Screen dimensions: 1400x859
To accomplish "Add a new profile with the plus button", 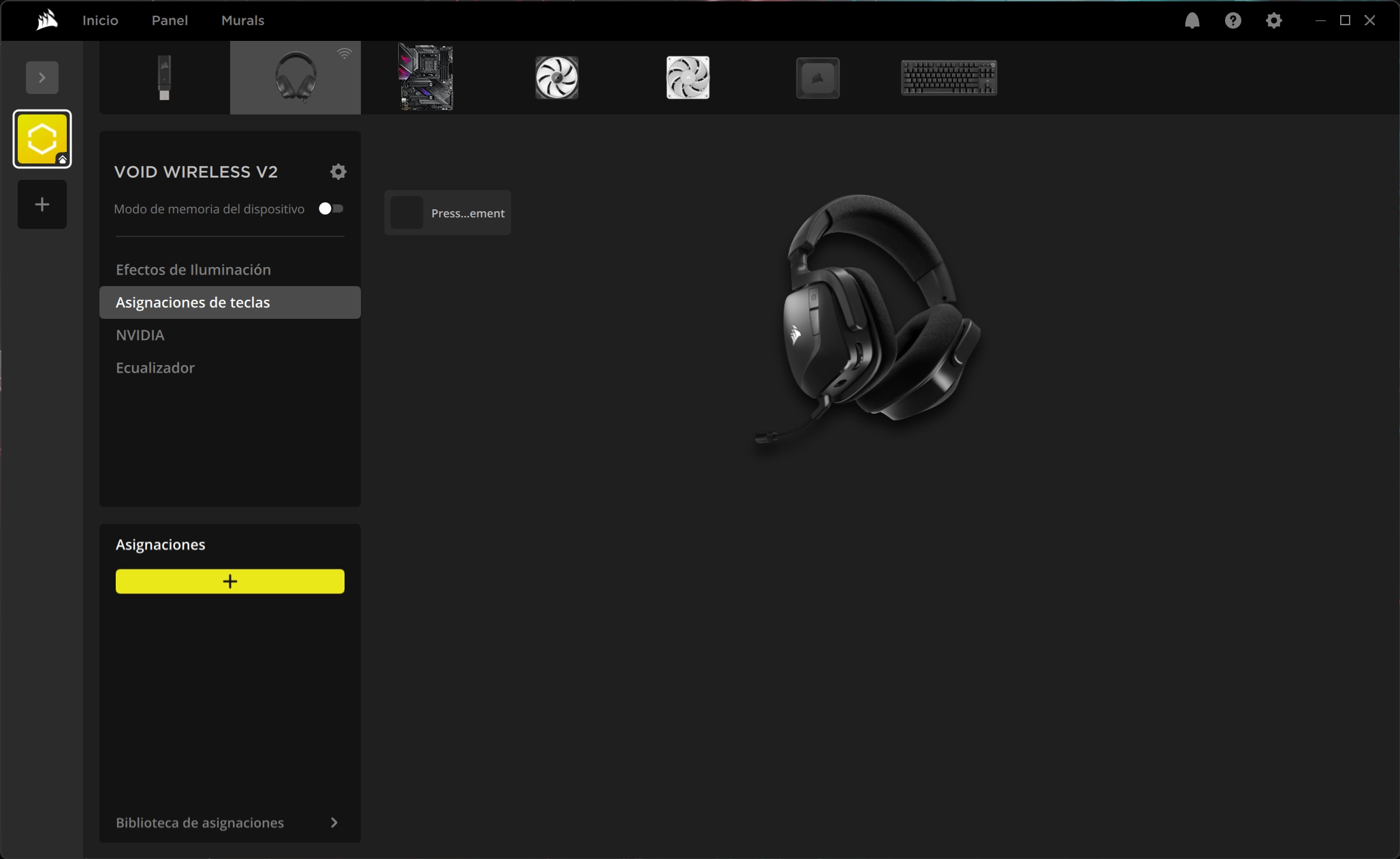I will click(x=42, y=204).
